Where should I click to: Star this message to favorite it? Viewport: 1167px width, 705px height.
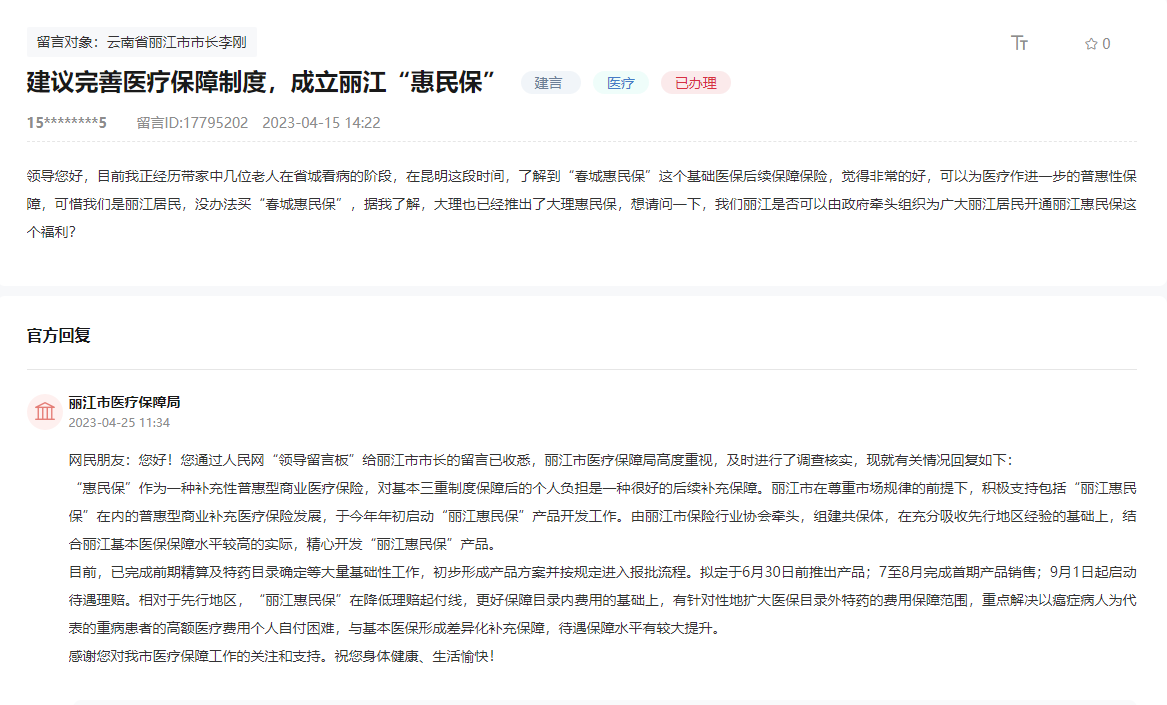[x=1091, y=44]
